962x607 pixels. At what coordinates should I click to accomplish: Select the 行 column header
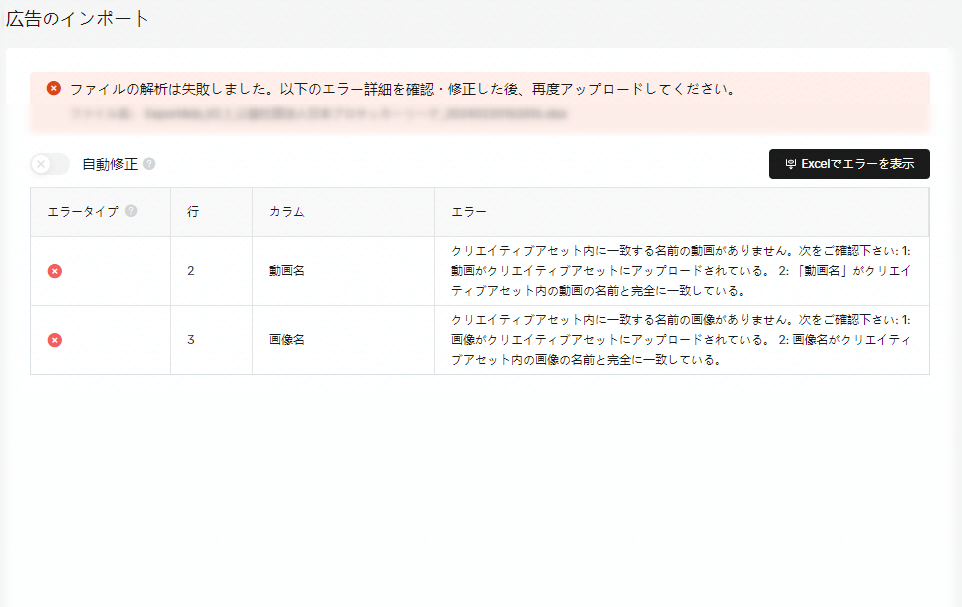(193, 212)
